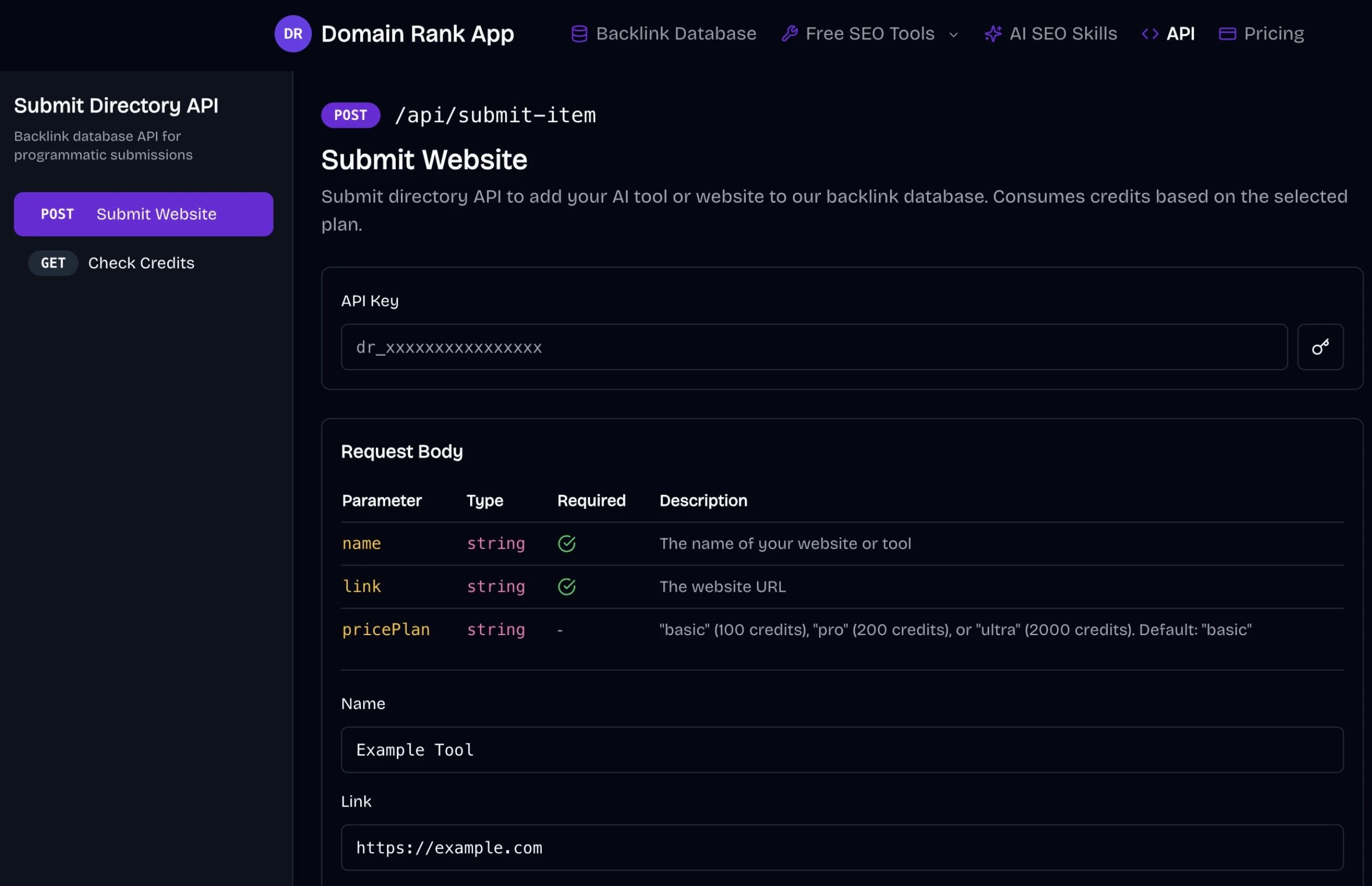Click the DR logo circle icon

pos(292,33)
